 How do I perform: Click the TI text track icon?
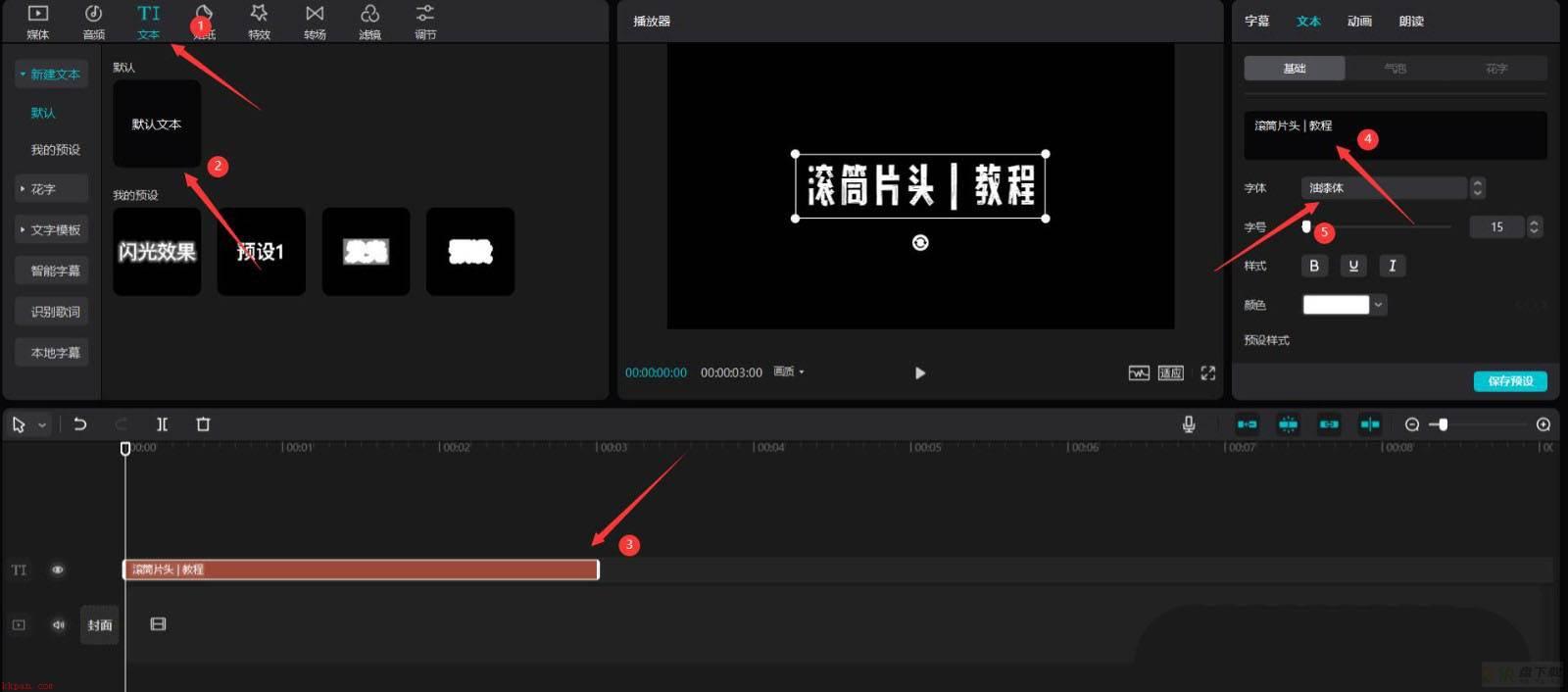pos(19,569)
